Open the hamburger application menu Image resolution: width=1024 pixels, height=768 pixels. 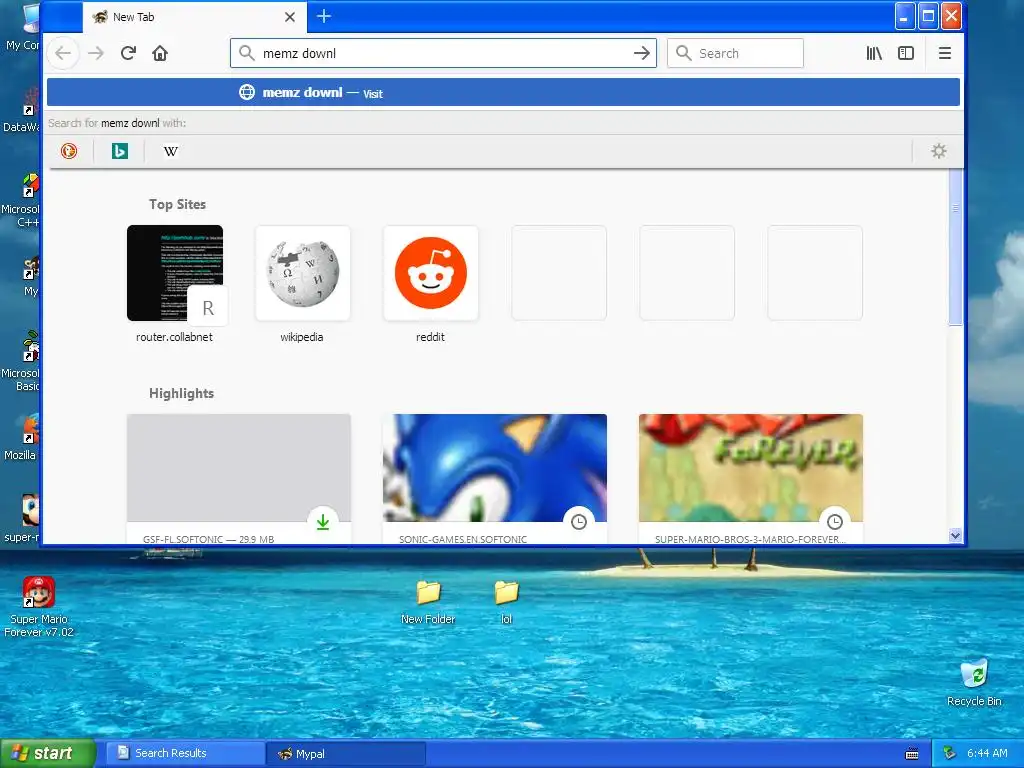click(944, 53)
